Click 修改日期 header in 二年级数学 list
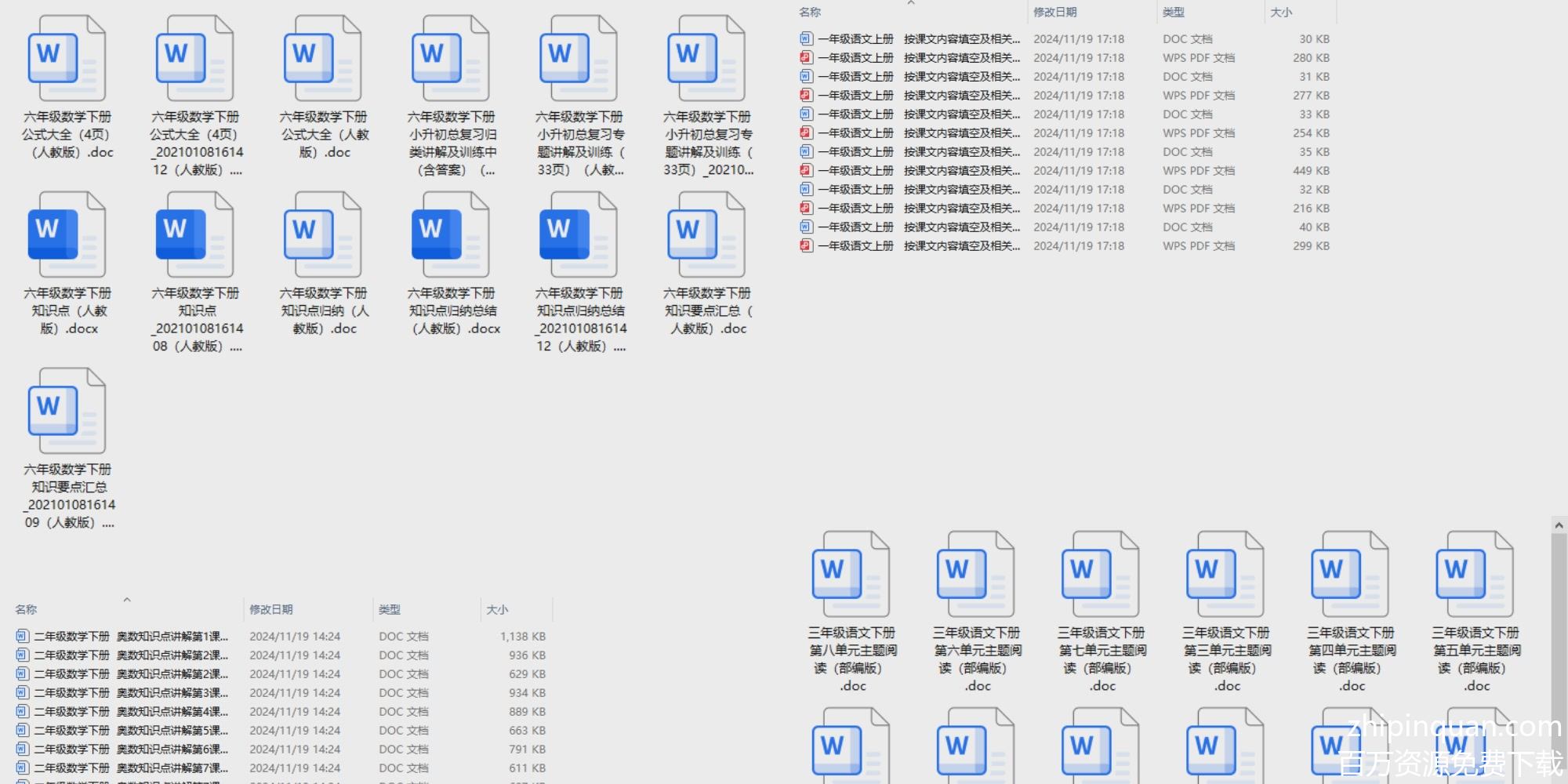Image resolution: width=1568 pixels, height=784 pixels. point(270,610)
